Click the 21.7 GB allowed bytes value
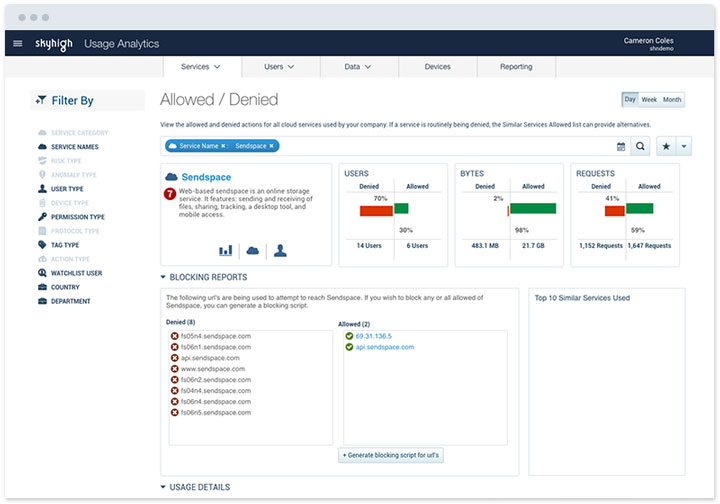 click(533, 246)
